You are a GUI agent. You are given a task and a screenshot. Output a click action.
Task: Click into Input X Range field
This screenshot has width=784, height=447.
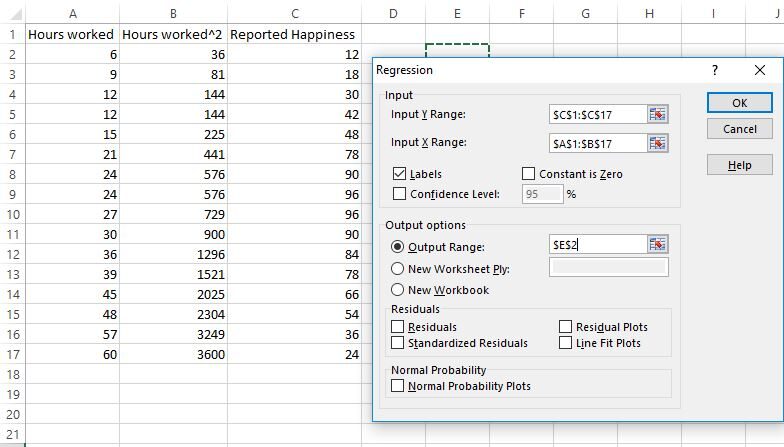pos(598,144)
